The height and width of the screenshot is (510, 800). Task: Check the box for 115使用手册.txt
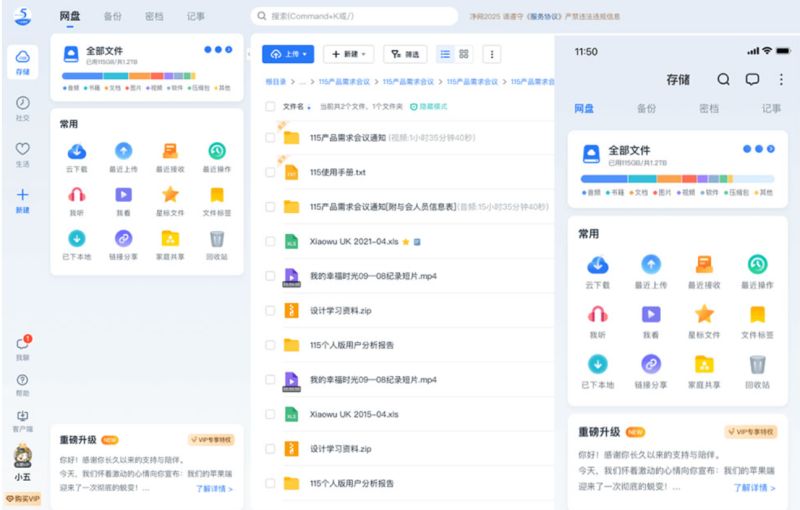(x=270, y=172)
